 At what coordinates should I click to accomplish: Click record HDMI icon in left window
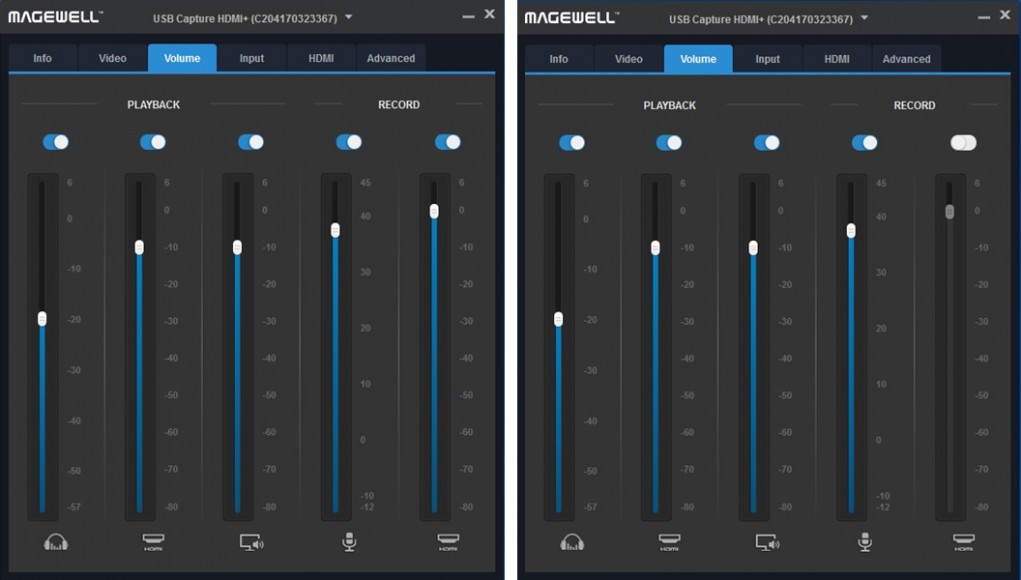(448, 542)
